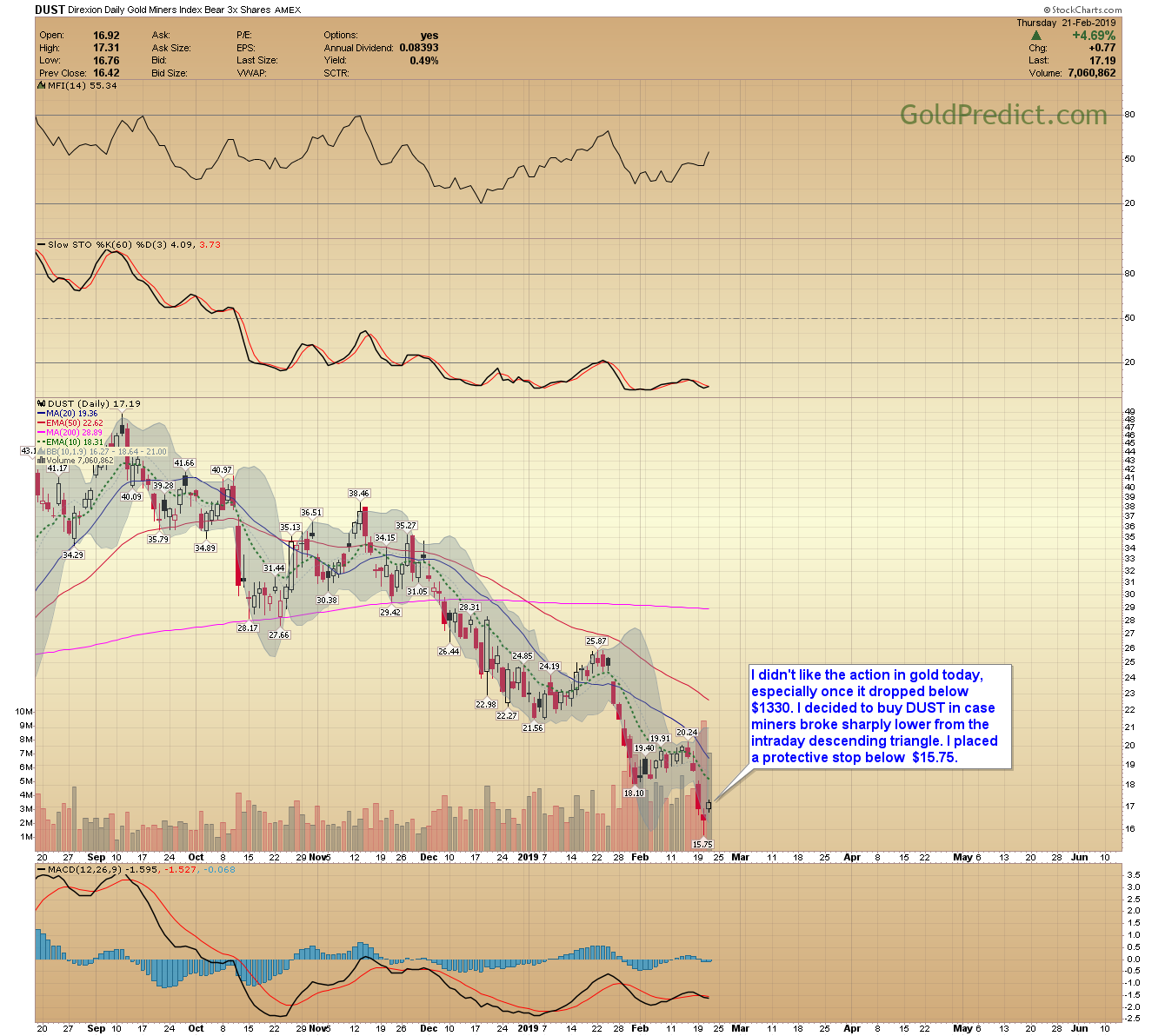
Task: Click the Last price 17.19 in the header
Action: (x=1102, y=61)
